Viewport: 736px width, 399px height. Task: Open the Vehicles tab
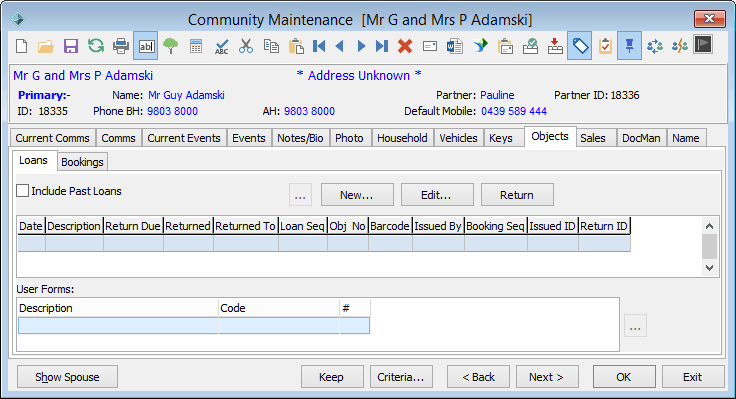[458, 138]
